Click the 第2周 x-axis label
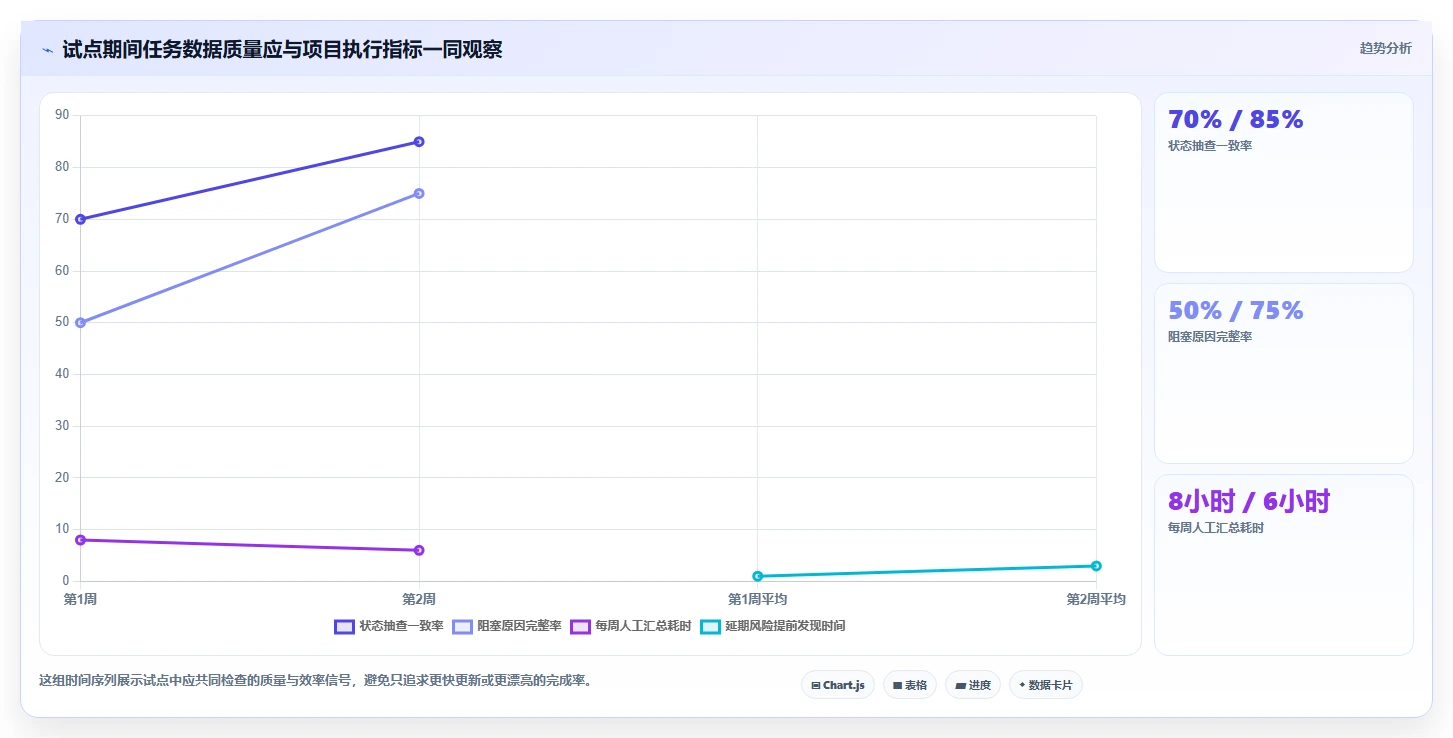This screenshot has height=738, width=1453. pyautogui.click(x=419, y=599)
